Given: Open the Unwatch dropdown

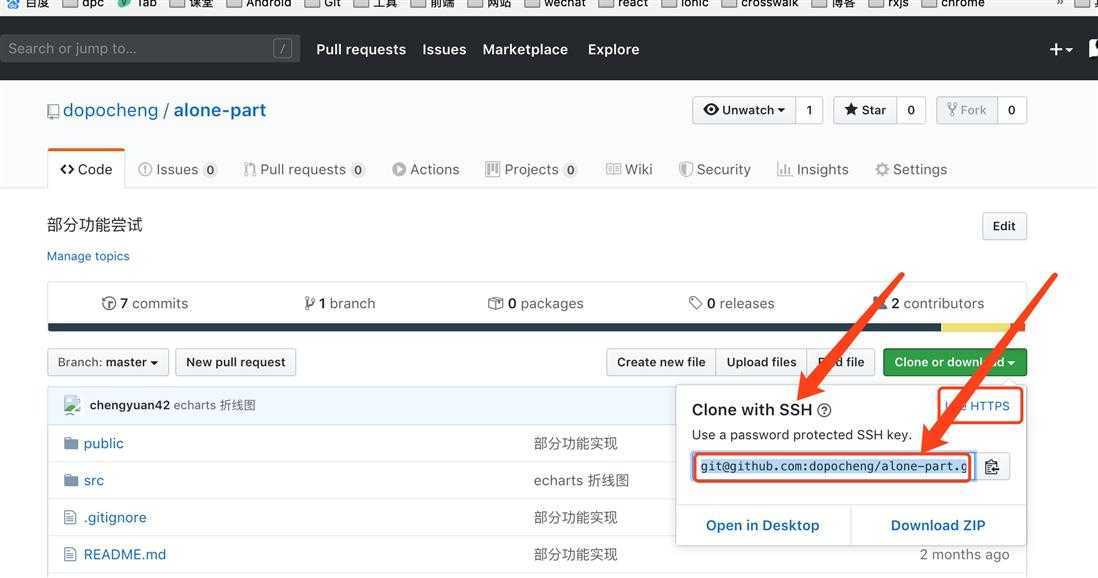Looking at the screenshot, I should point(744,110).
